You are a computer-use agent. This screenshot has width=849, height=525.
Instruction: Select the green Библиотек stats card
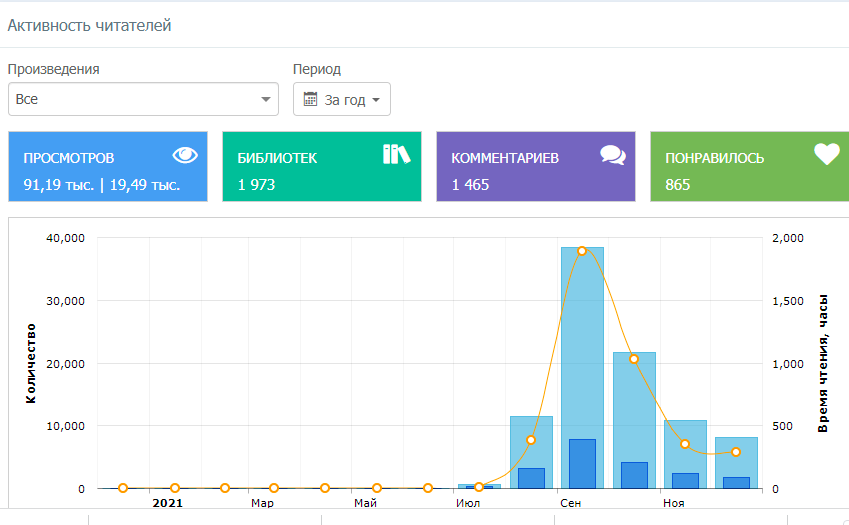tap(322, 167)
